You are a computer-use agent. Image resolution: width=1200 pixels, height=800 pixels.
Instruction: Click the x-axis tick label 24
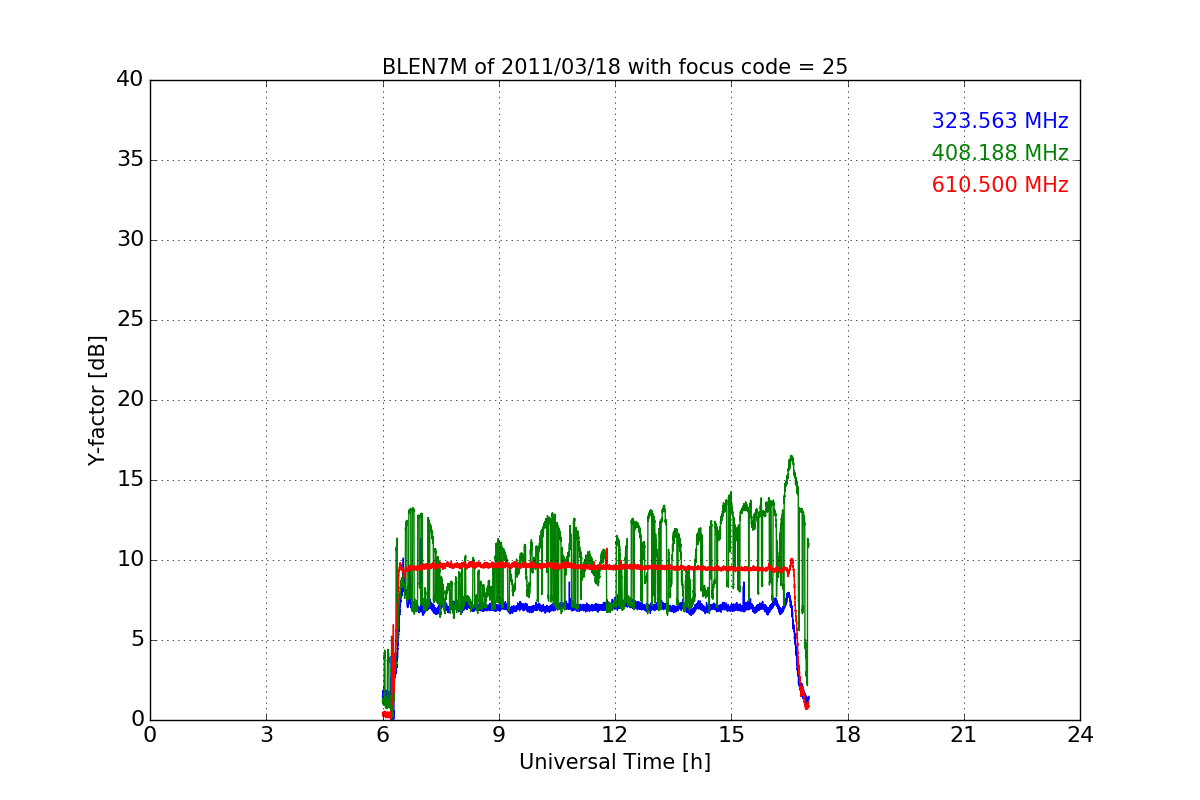click(x=1080, y=735)
